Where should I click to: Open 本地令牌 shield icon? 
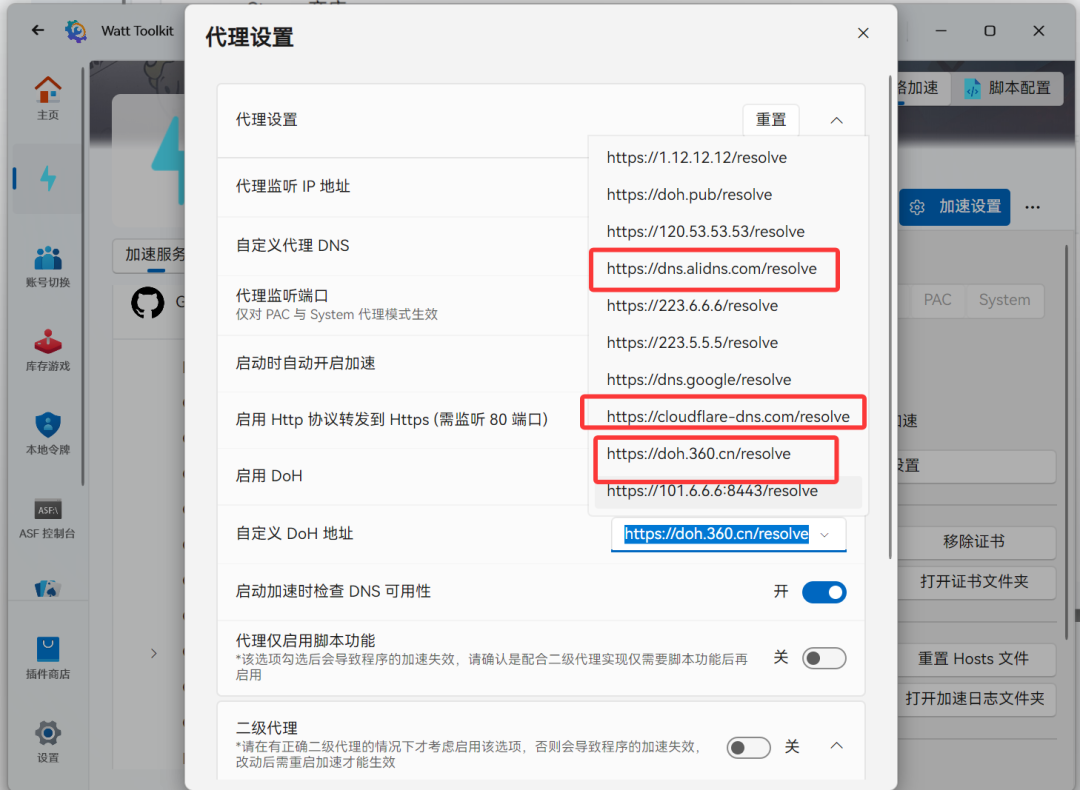tap(48, 434)
